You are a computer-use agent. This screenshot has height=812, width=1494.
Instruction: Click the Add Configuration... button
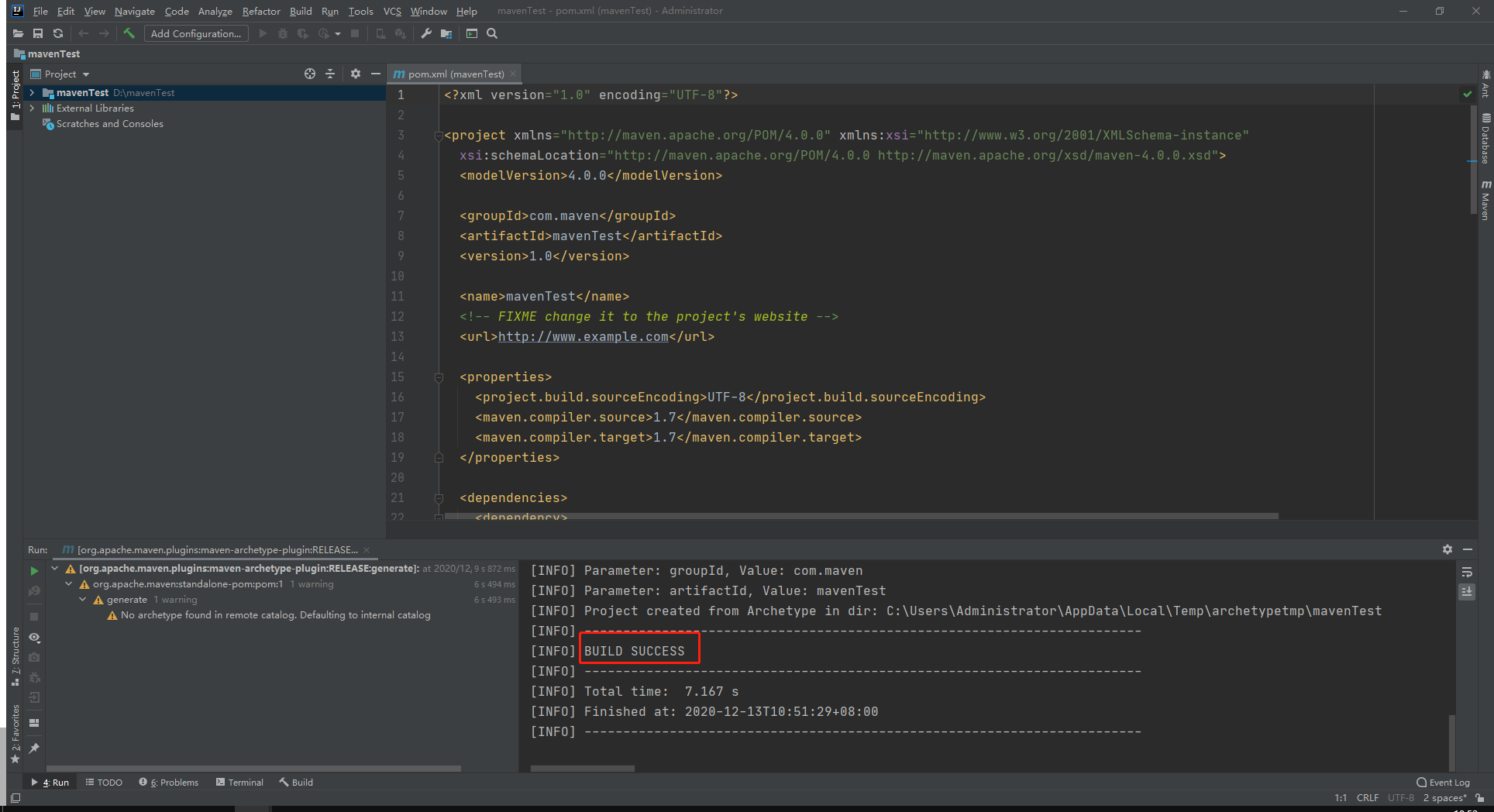point(196,33)
